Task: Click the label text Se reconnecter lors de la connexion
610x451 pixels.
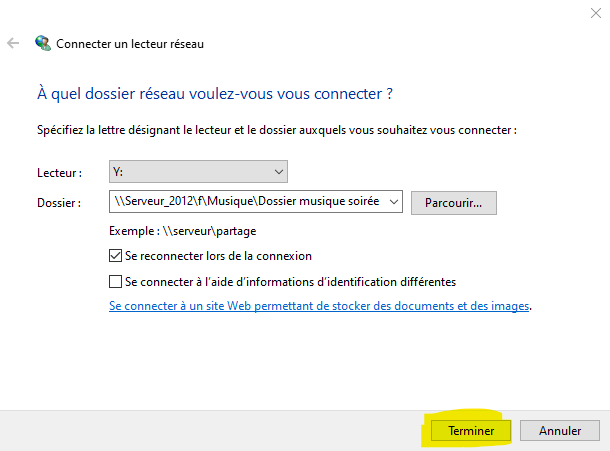Action: (x=218, y=256)
